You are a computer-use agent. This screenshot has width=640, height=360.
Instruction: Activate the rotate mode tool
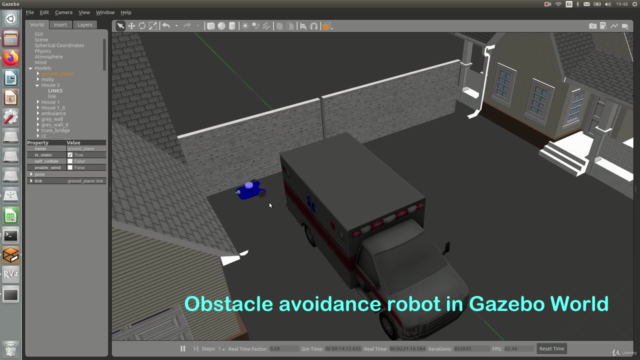pyautogui.click(x=142, y=26)
